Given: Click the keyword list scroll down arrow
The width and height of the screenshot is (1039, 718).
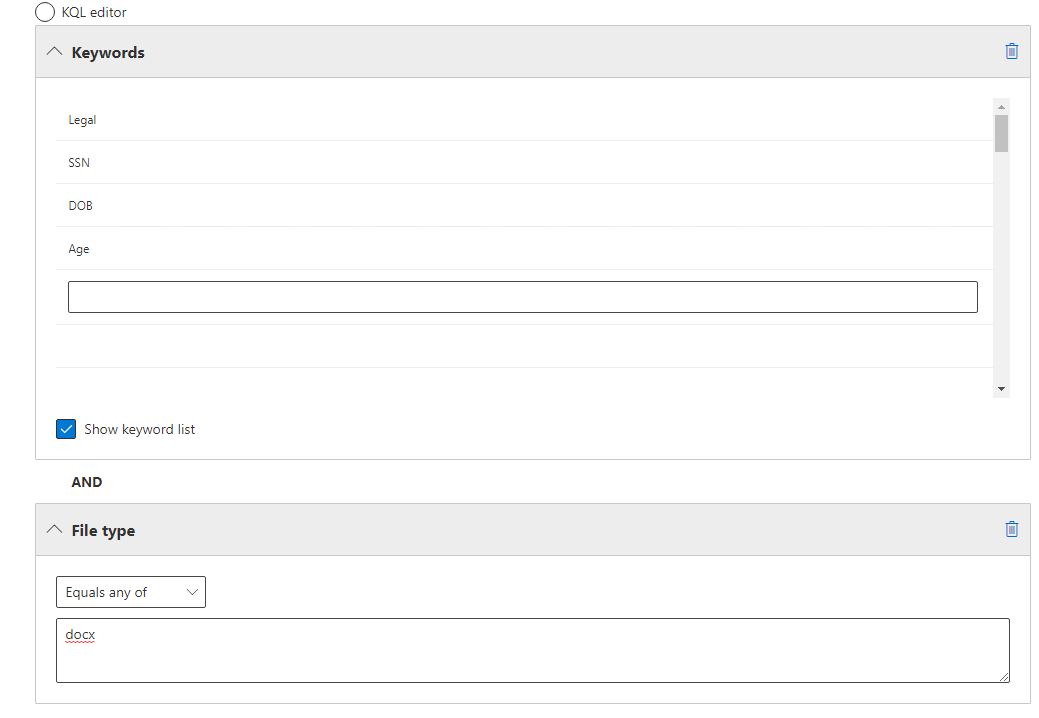Looking at the screenshot, I should tap(1001, 389).
